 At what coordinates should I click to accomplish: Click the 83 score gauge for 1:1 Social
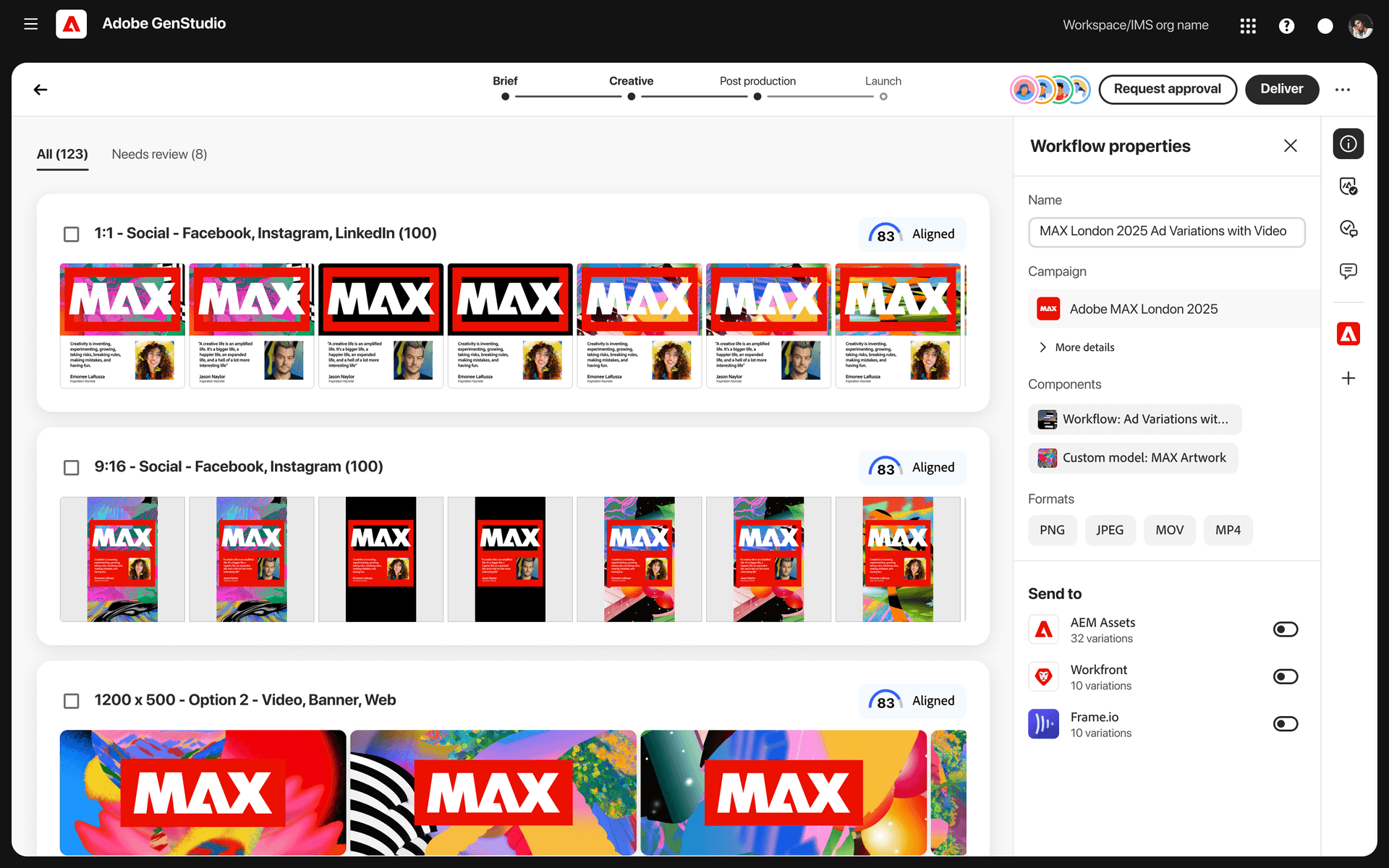pos(885,234)
